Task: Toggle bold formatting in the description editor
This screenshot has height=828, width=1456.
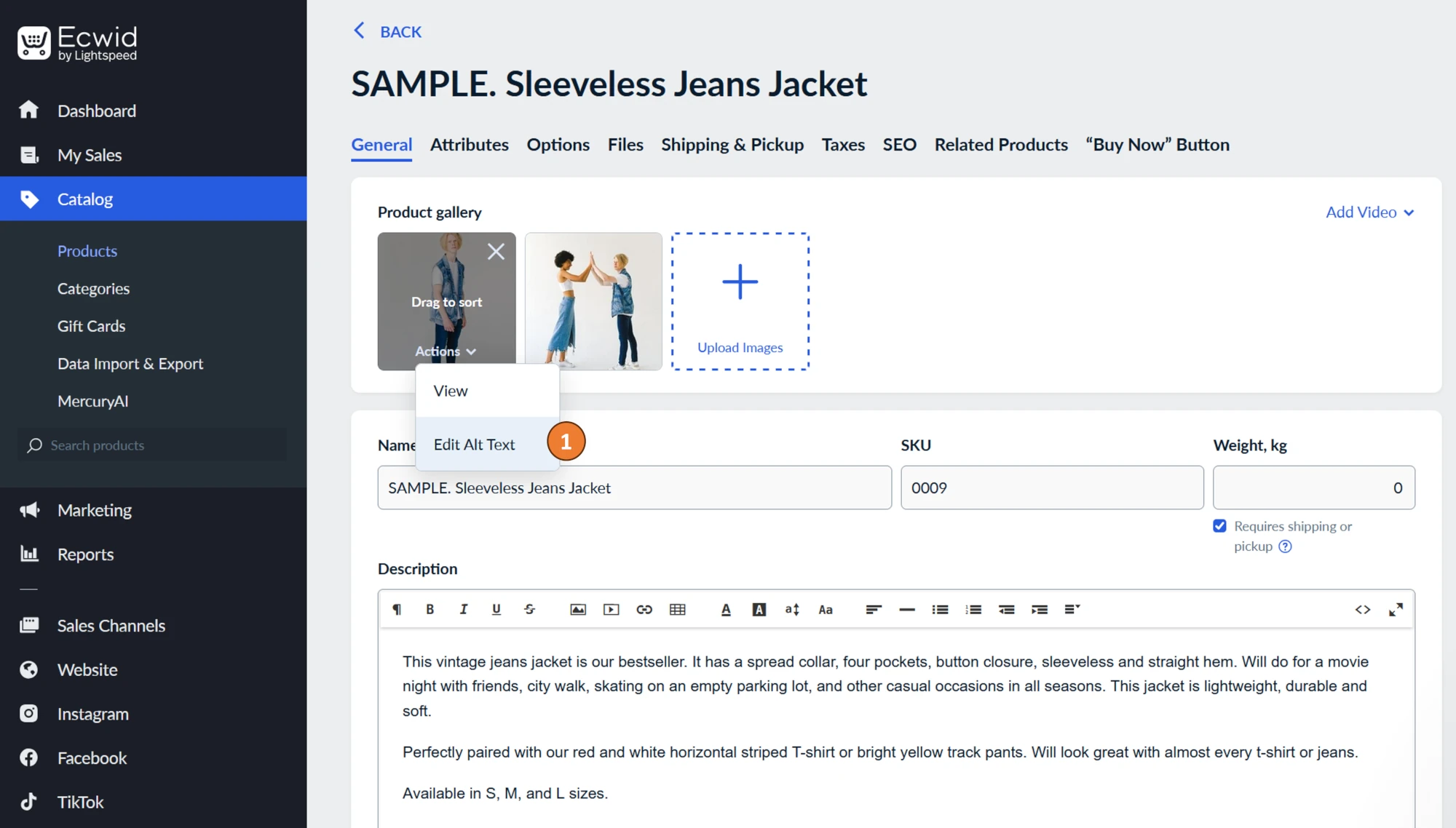Action: (x=430, y=609)
